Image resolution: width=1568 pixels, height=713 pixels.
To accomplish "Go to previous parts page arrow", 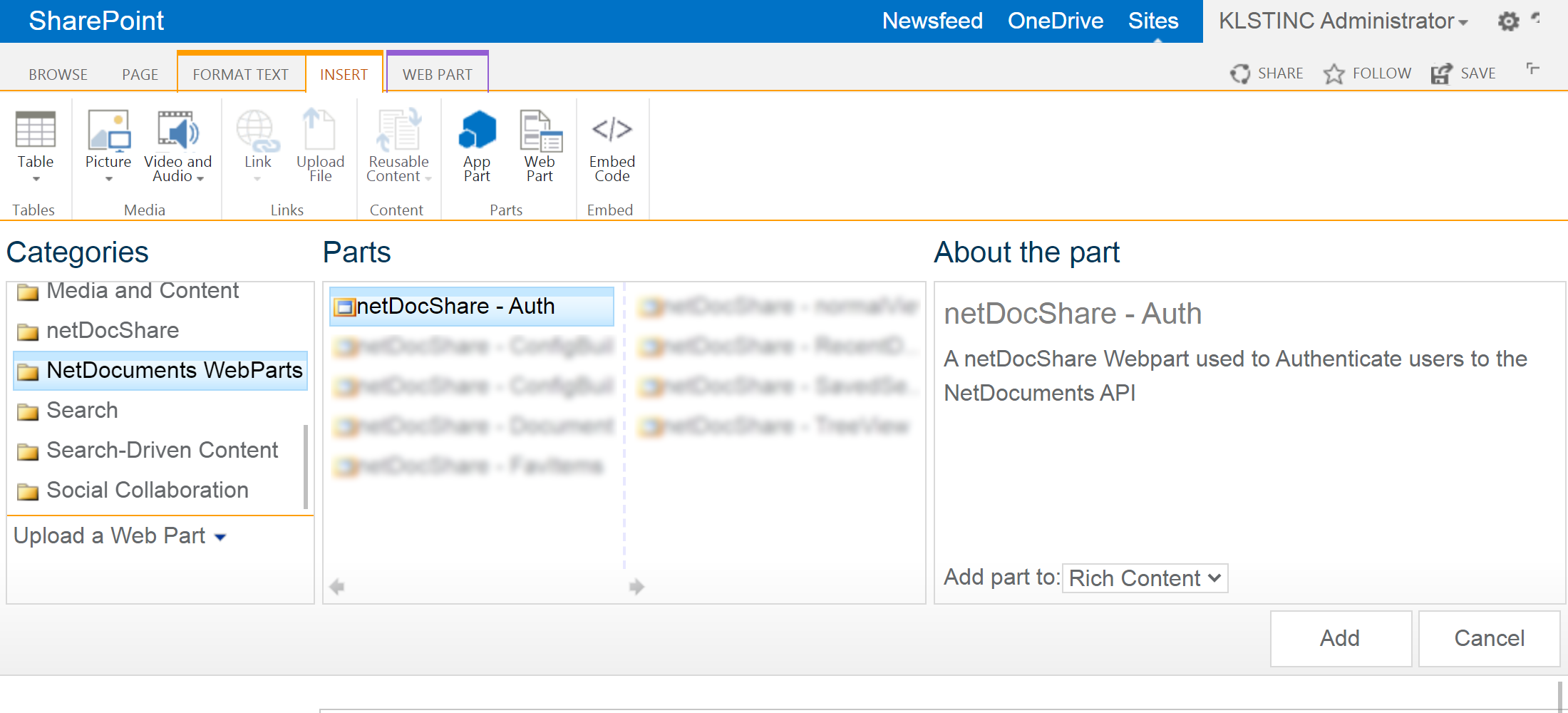I will [337, 587].
